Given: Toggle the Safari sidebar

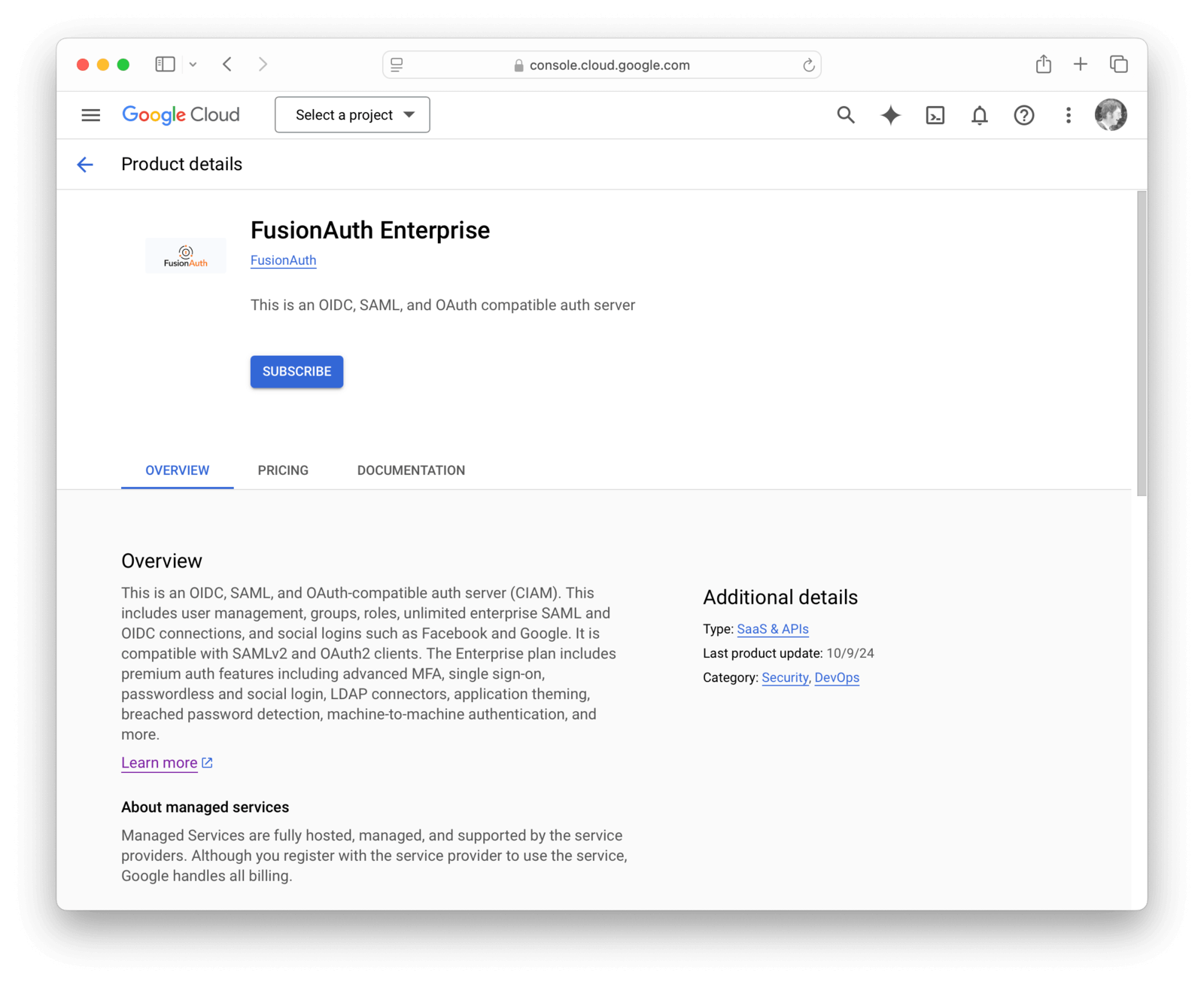Looking at the screenshot, I should tap(165, 64).
